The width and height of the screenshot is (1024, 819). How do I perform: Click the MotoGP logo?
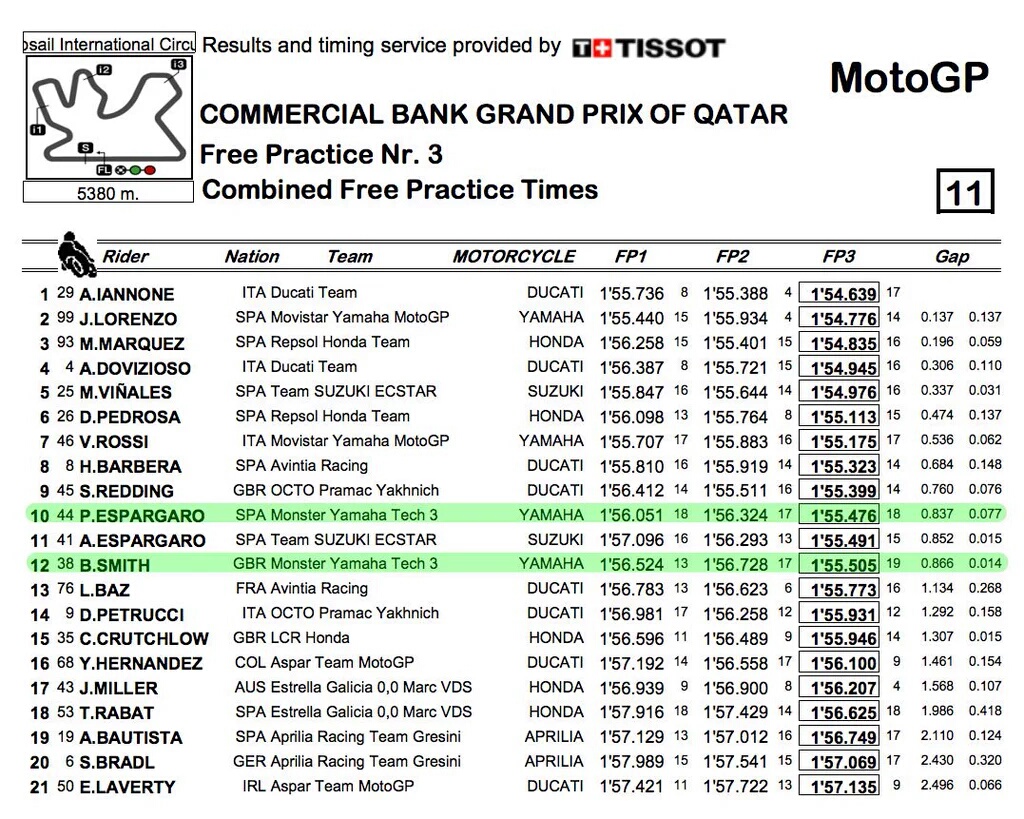pos(909,77)
